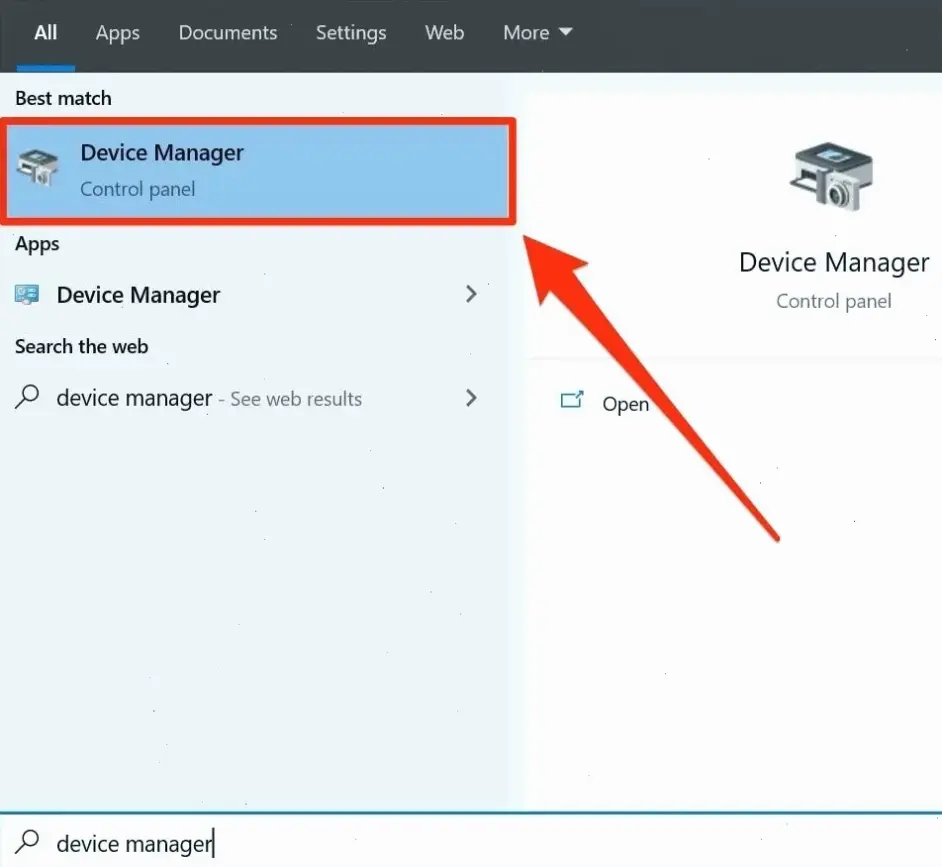This screenshot has height=867, width=942.
Task: Switch to the All tab
Action: pos(45,33)
